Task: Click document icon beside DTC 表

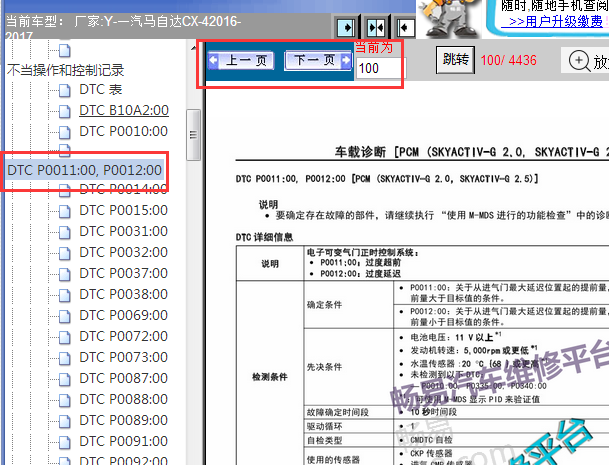Action: click(x=65, y=90)
